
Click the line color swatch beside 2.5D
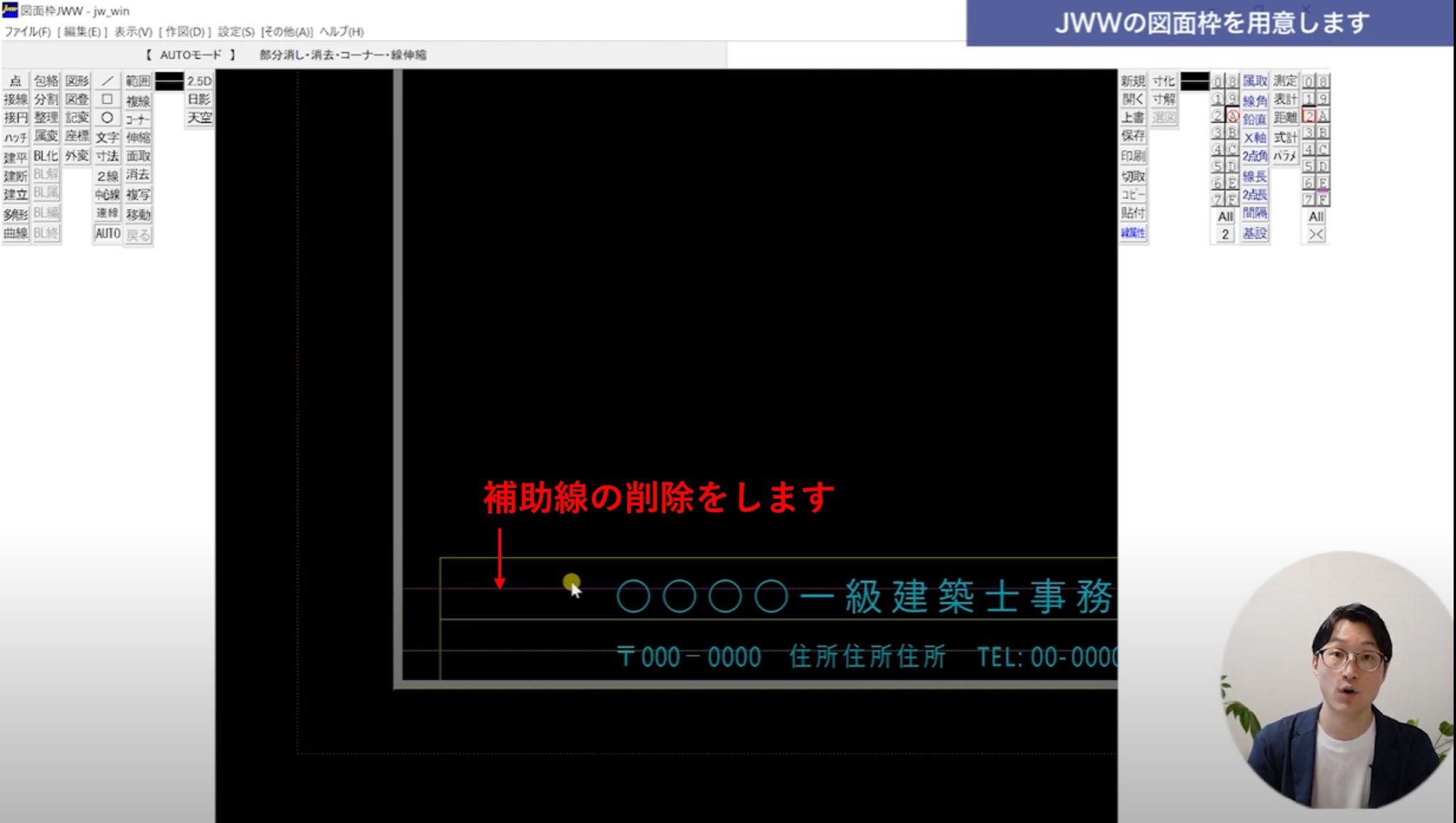(168, 81)
